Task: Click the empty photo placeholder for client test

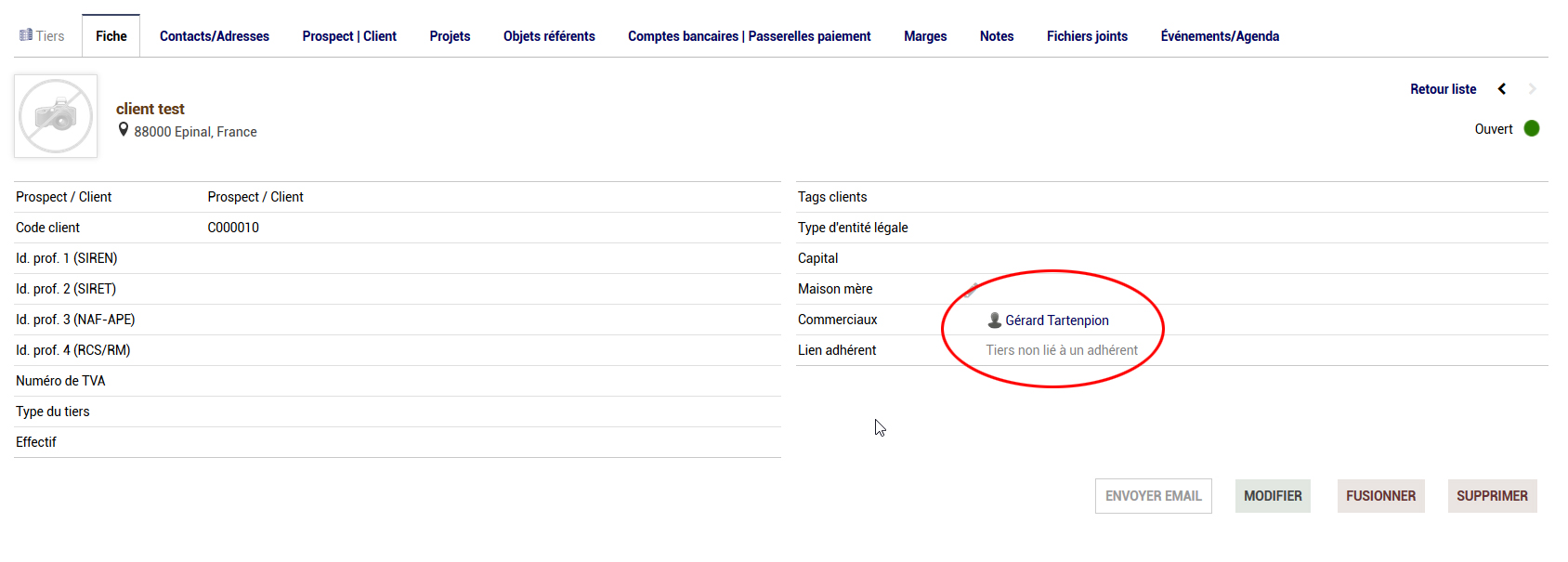Action: tap(56, 116)
